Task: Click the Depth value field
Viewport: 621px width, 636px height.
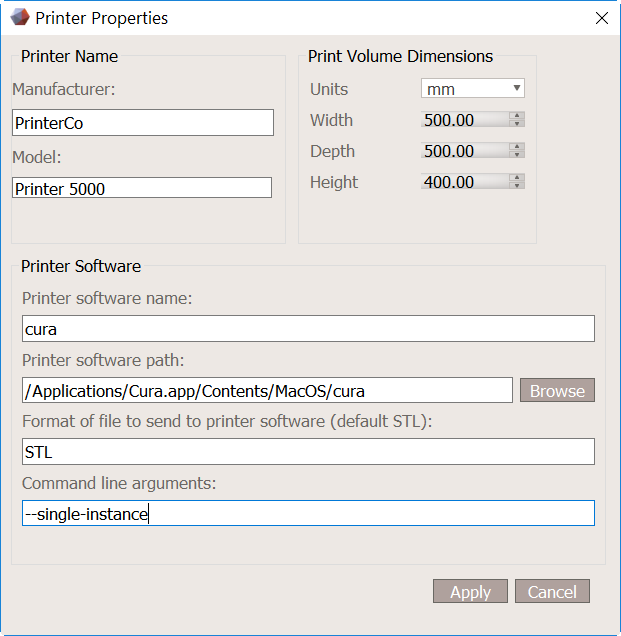Action: pos(464,151)
